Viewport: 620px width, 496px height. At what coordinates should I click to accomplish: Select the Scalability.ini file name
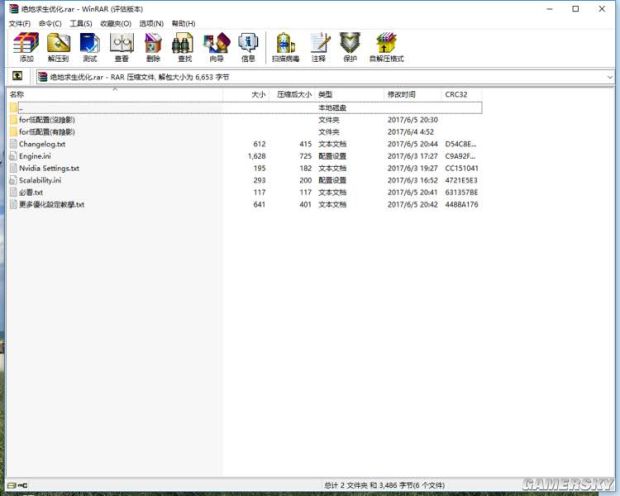point(40,180)
